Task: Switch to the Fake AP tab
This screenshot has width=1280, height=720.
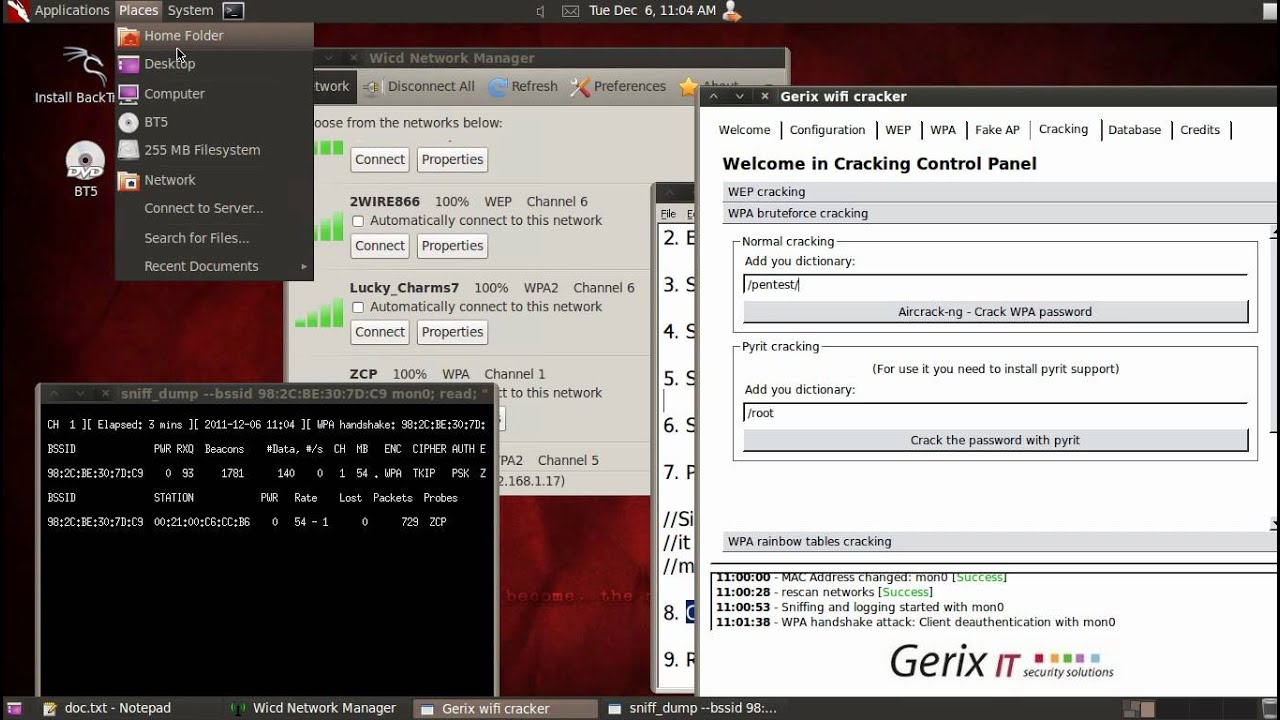Action: (997, 130)
